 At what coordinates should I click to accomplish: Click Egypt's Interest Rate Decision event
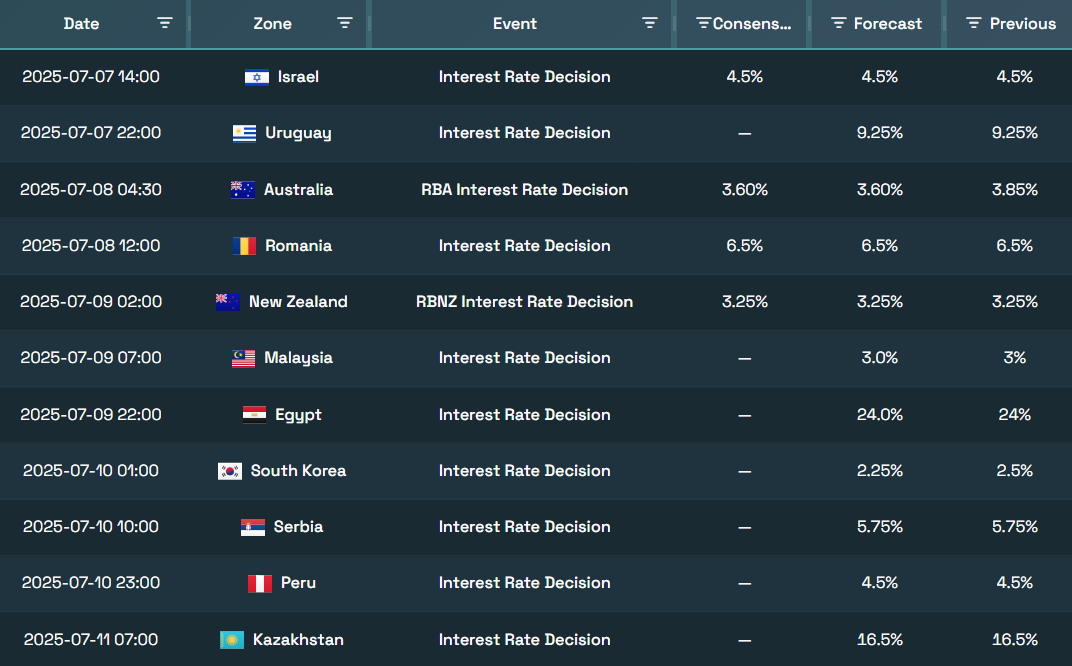pos(524,414)
